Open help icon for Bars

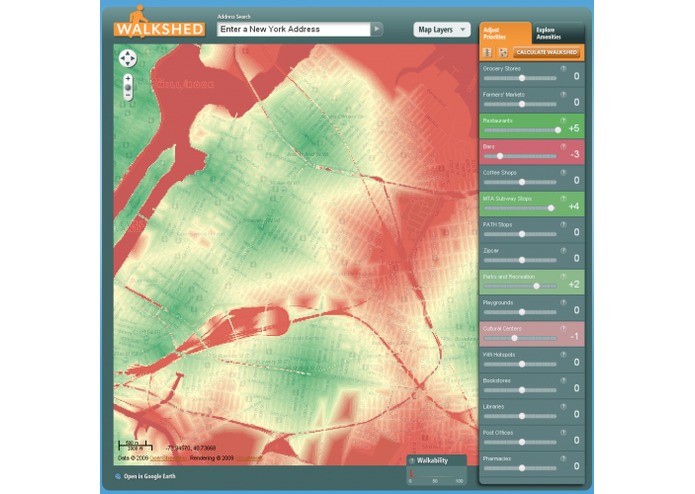pyautogui.click(x=563, y=146)
